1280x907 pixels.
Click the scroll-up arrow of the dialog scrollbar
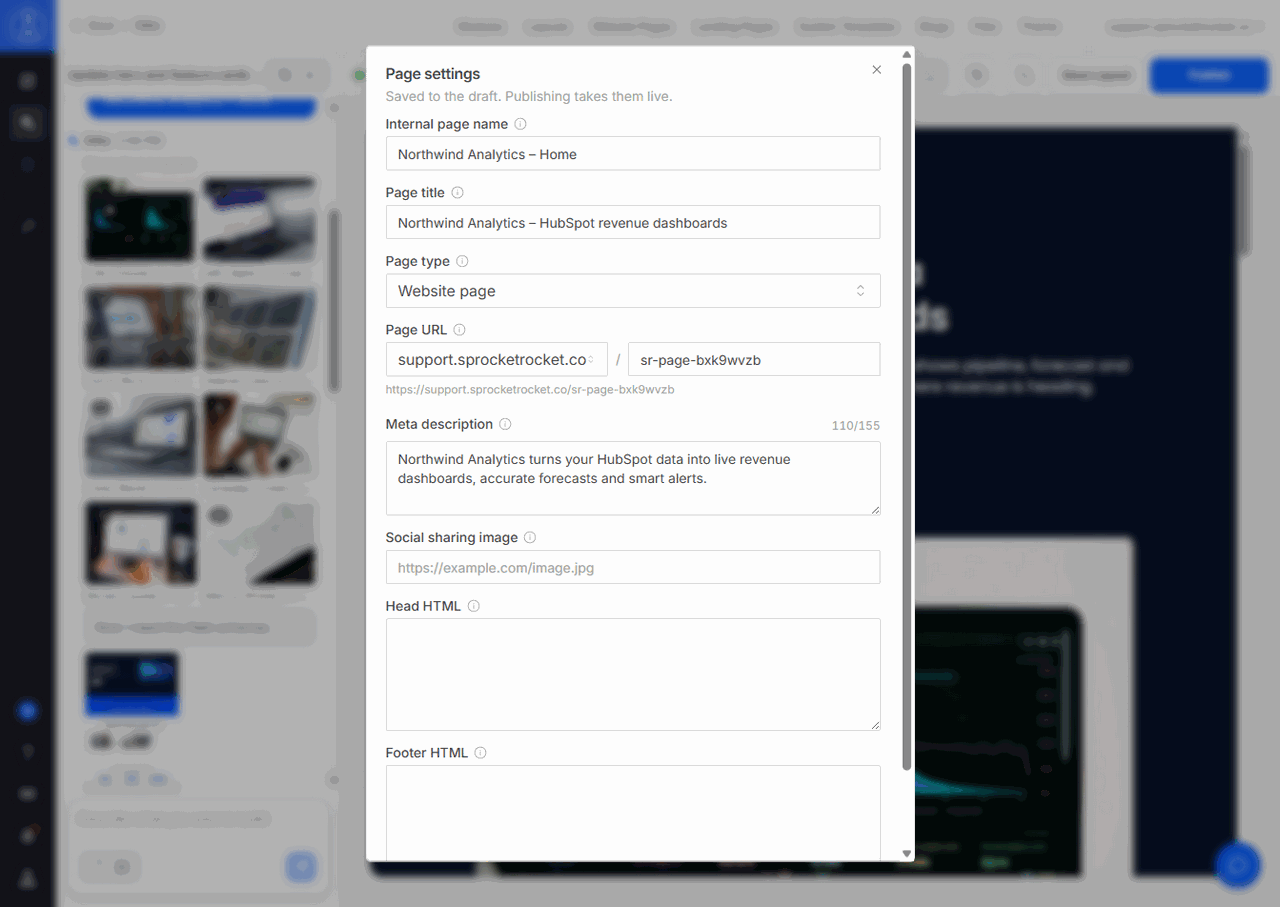pos(907,54)
